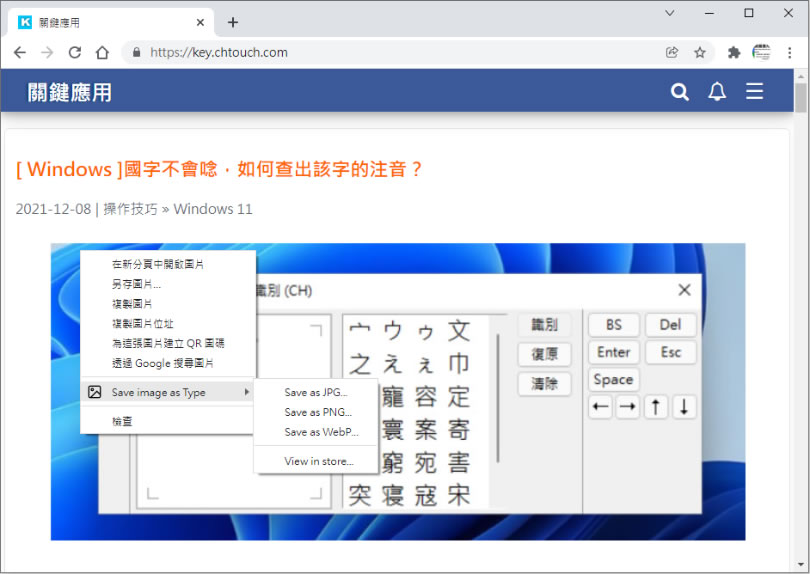The width and height of the screenshot is (810, 574).
Task: Click the Del key button
Action: pos(671,324)
